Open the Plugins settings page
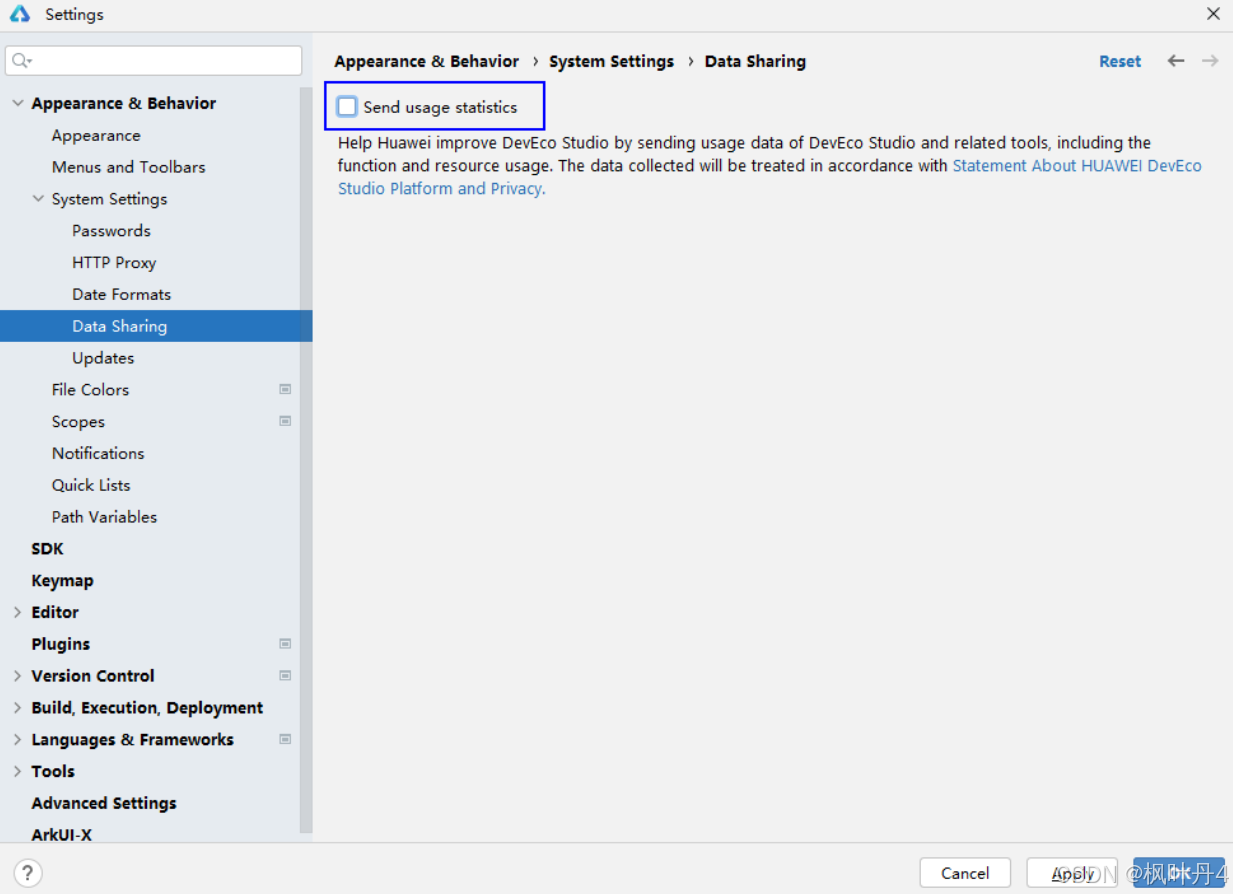This screenshot has height=894, width=1233. click(x=60, y=644)
